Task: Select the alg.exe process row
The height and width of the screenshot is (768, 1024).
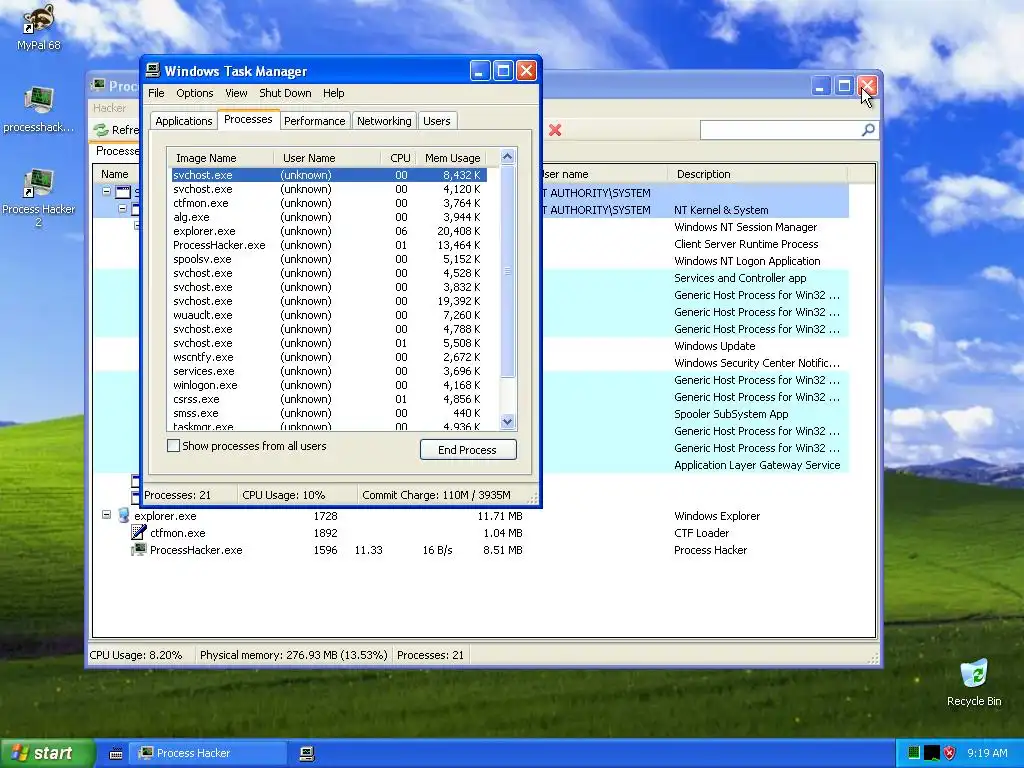Action: 328,217
